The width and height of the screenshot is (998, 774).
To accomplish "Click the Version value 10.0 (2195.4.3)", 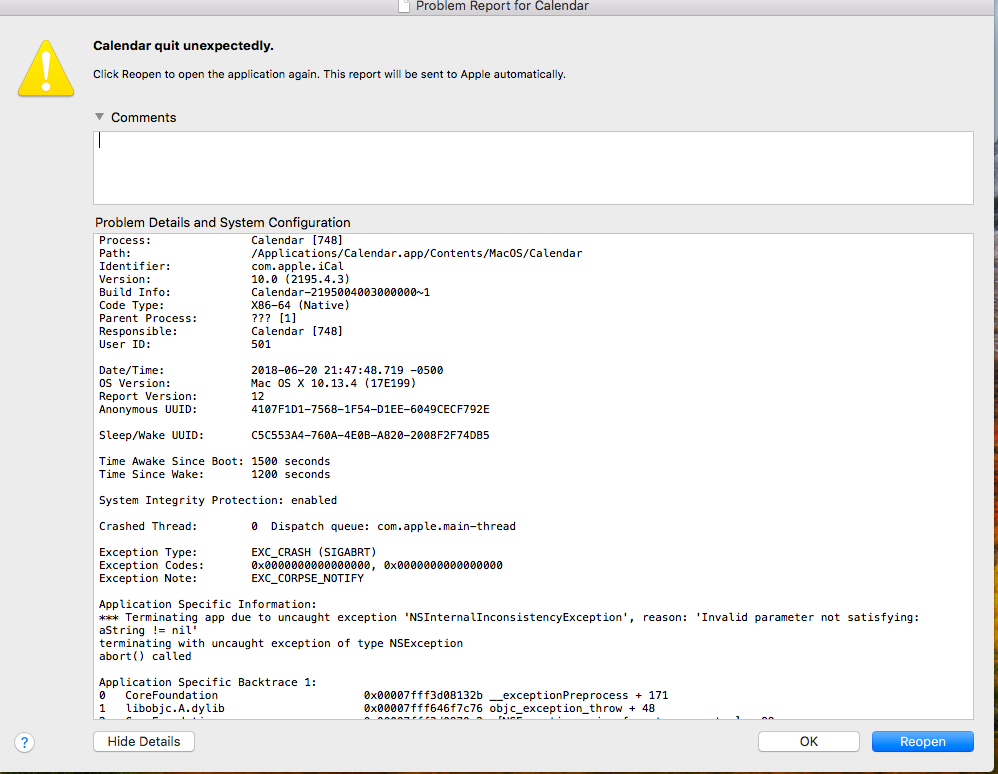I will 300,279.
